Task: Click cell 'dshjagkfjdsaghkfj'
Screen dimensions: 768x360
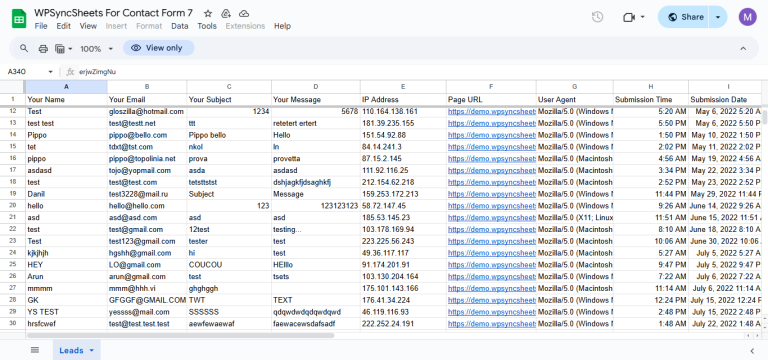Action: click(316, 182)
